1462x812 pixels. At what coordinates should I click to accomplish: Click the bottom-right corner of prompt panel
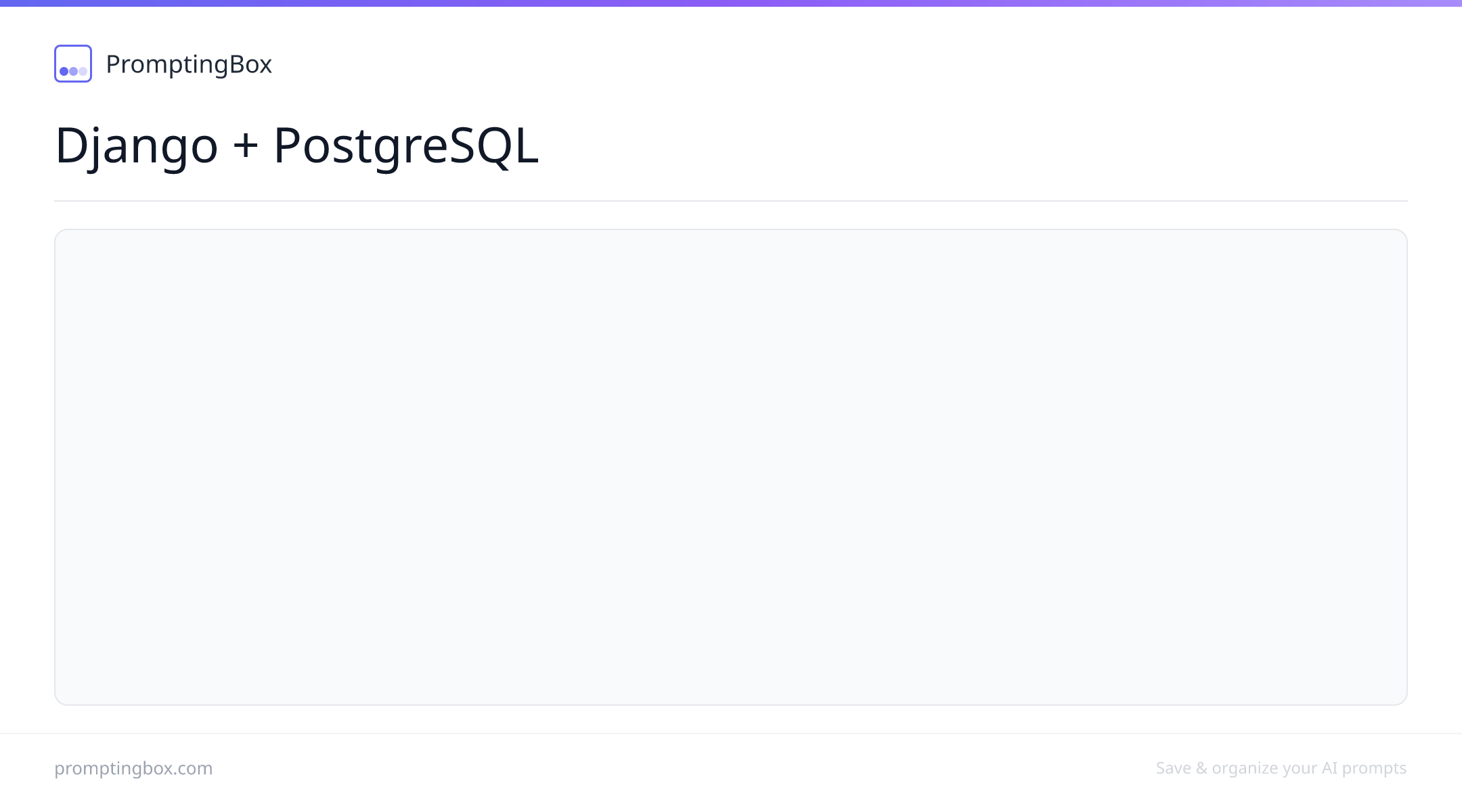click(x=1404, y=701)
